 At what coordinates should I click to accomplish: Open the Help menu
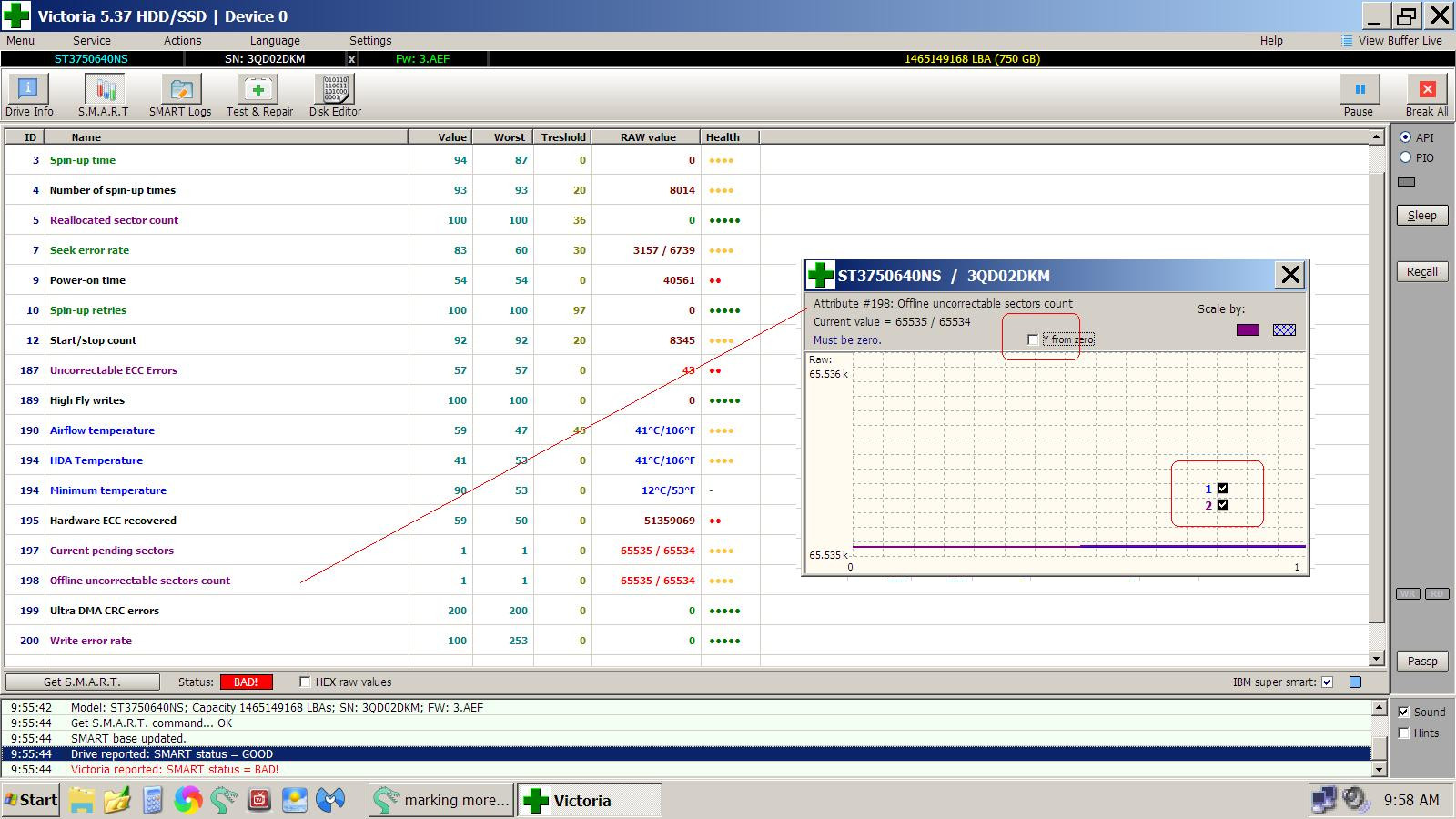coord(1271,41)
